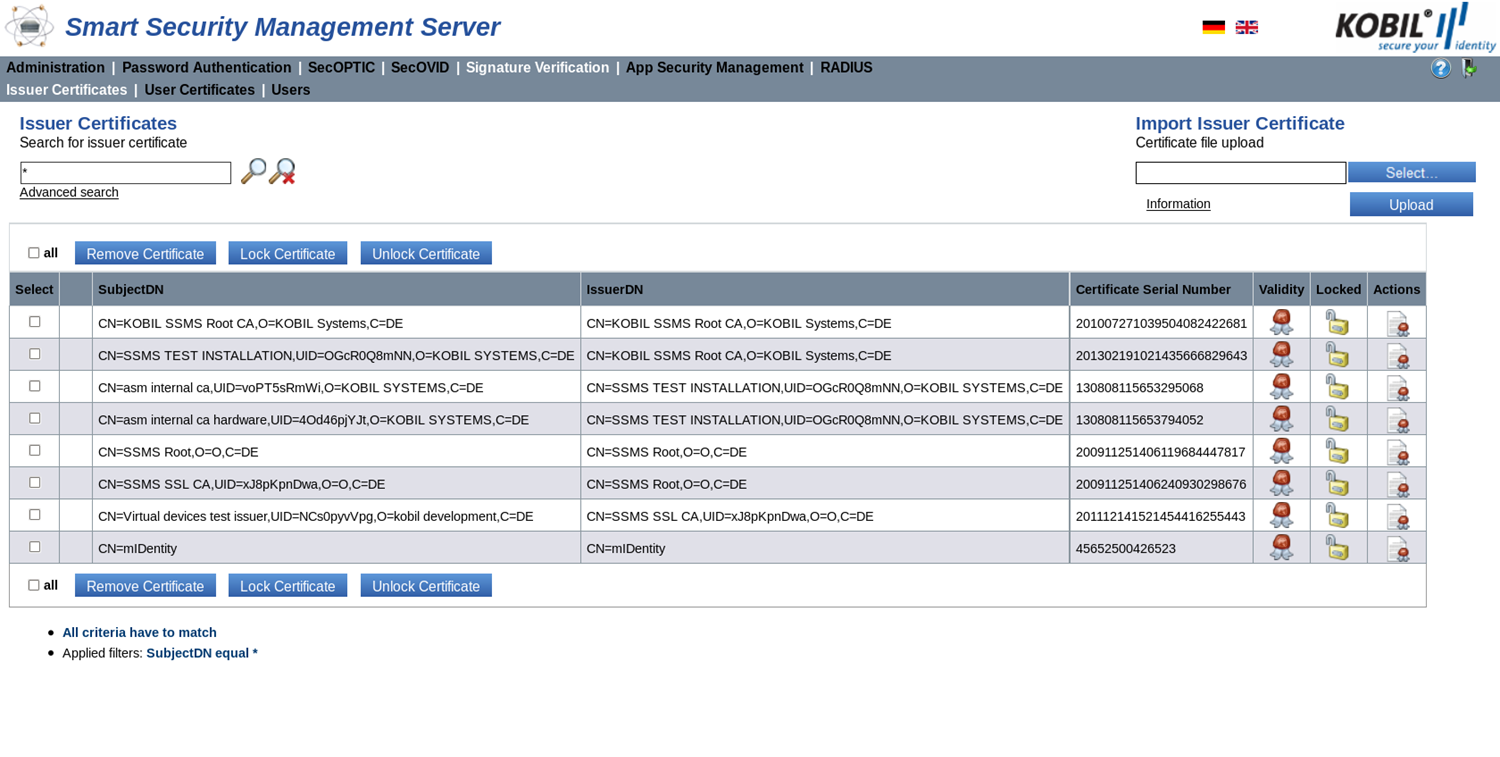Screen dimensions: 1500x757
Task: Open the Advanced search link
Action: click(x=69, y=192)
